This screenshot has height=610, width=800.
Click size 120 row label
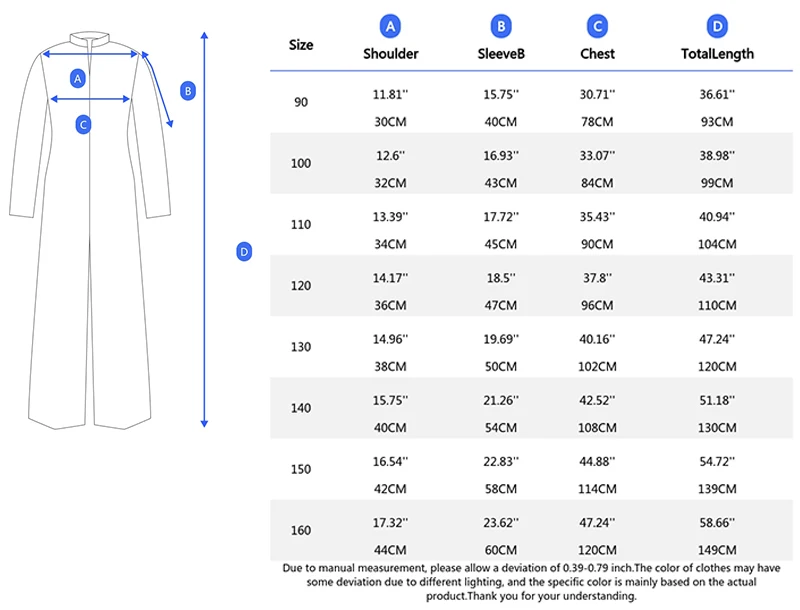pos(301,286)
